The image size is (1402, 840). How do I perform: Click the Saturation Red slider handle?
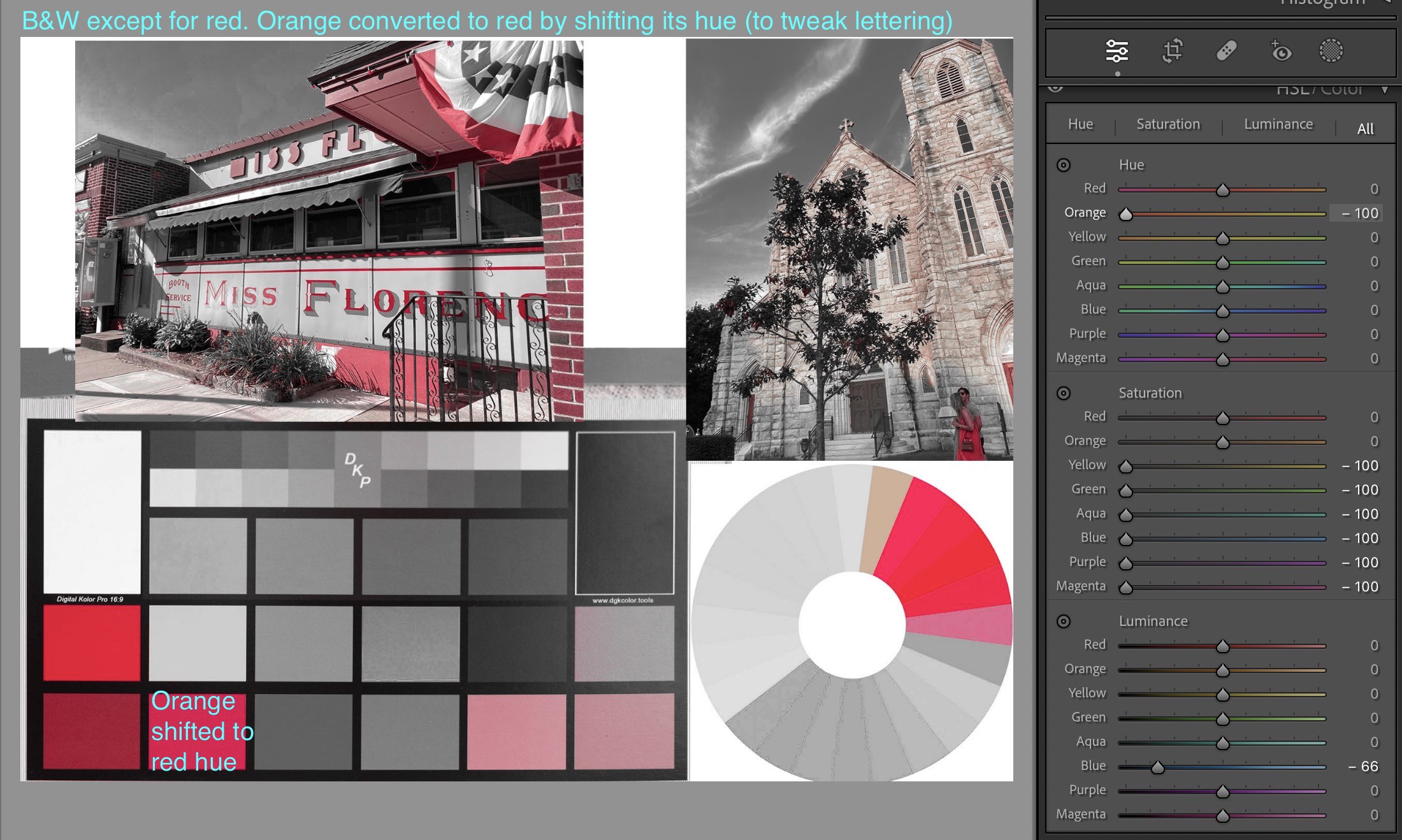1222,418
